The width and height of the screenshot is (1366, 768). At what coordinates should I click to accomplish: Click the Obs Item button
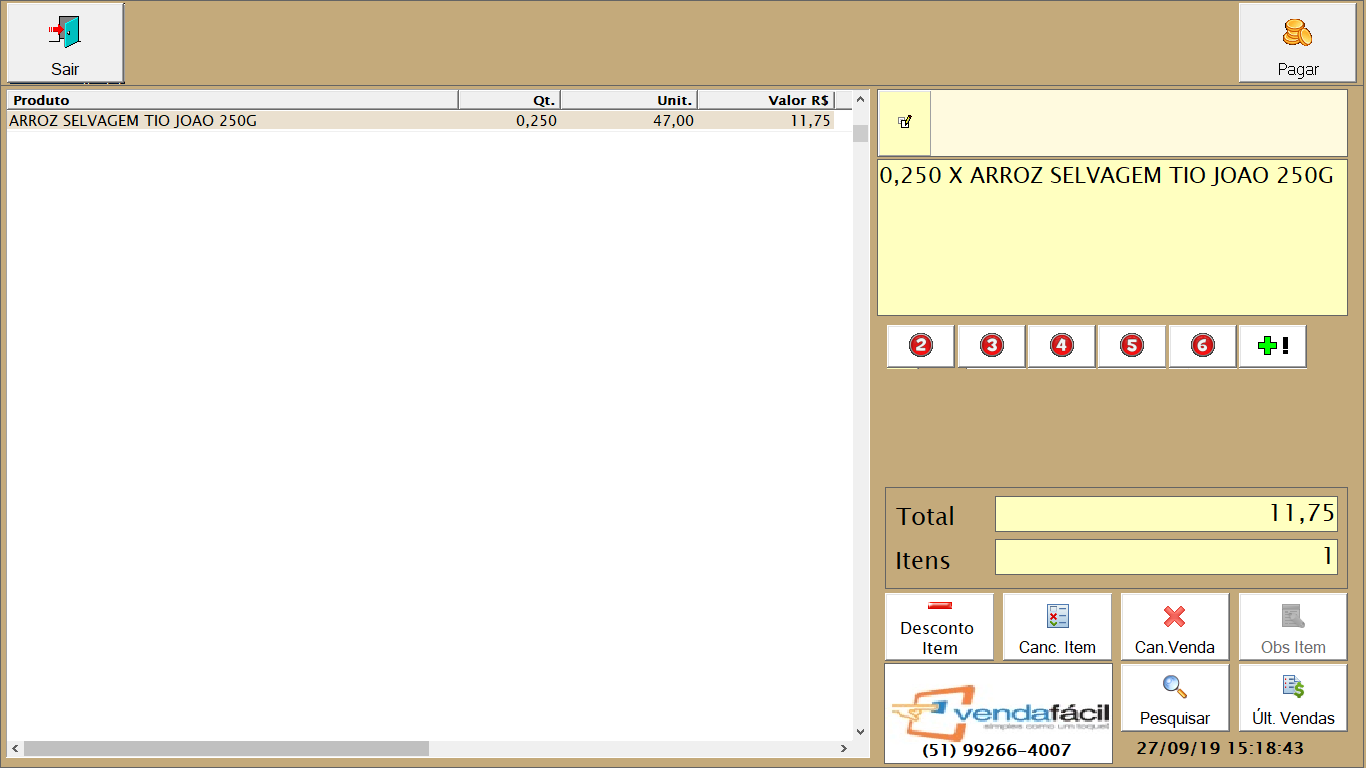[1293, 627]
